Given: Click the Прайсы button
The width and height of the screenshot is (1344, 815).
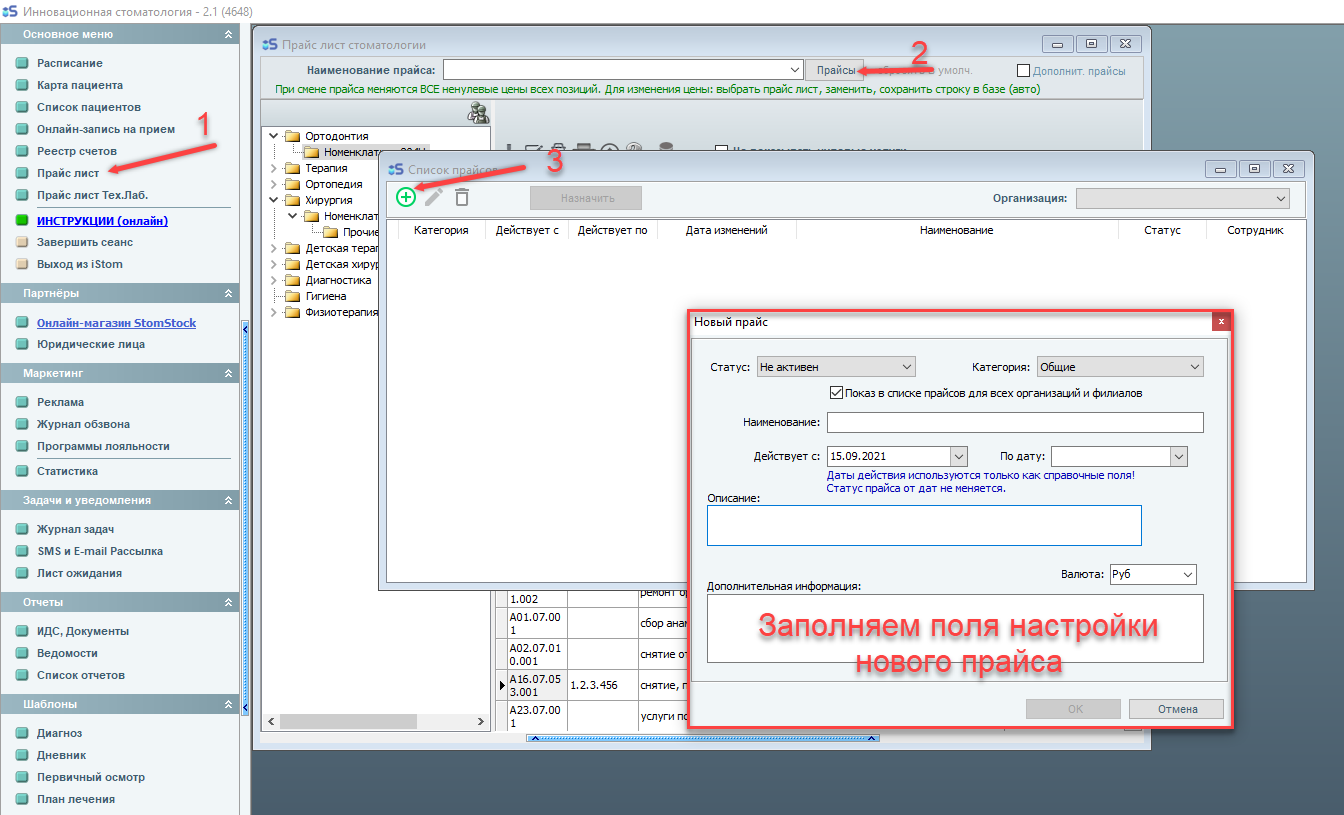Looking at the screenshot, I should [x=835, y=70].
